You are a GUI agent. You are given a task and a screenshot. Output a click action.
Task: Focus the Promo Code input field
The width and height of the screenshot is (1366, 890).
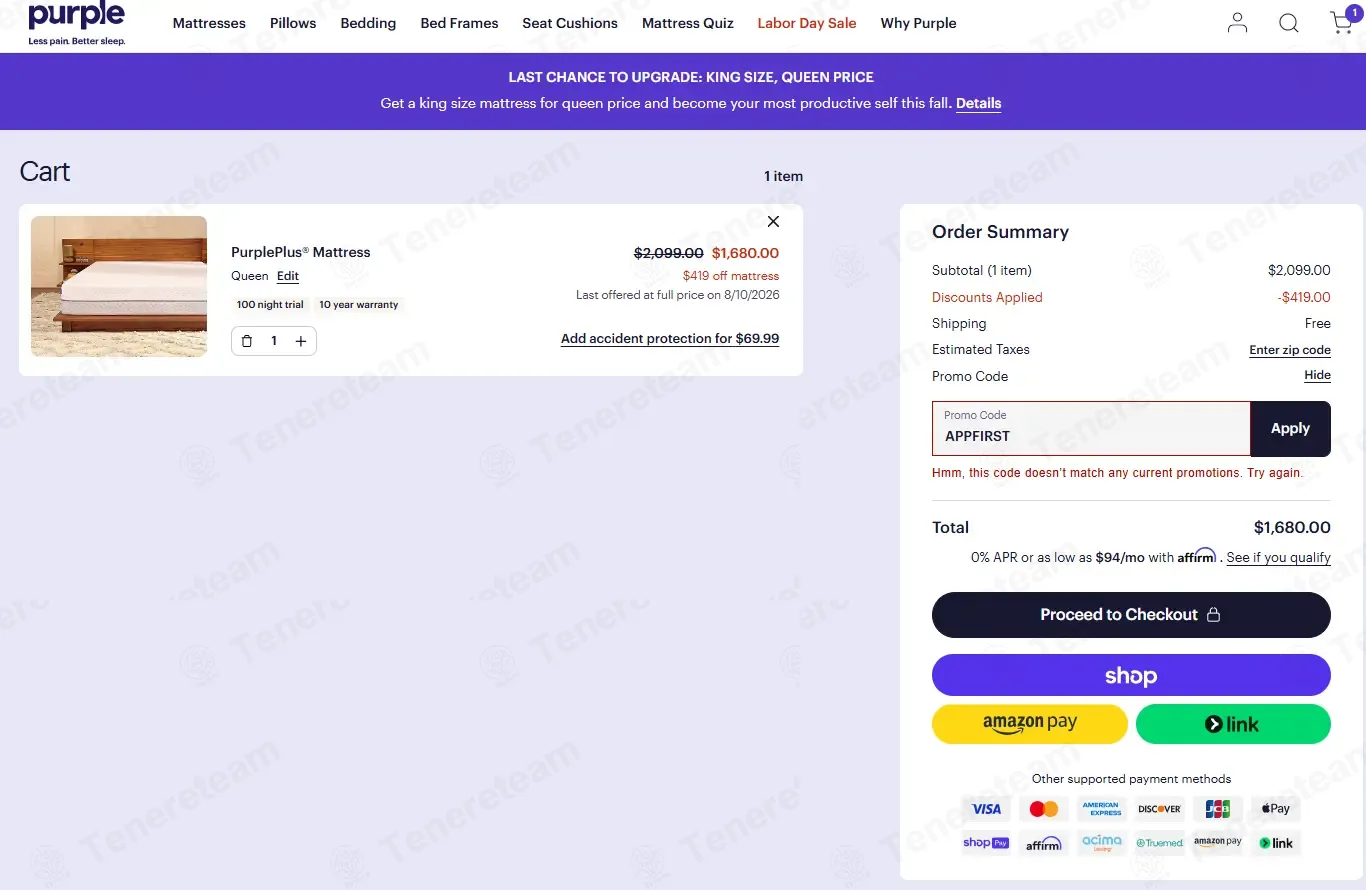pyautogui.click(x=1091, y=428)
